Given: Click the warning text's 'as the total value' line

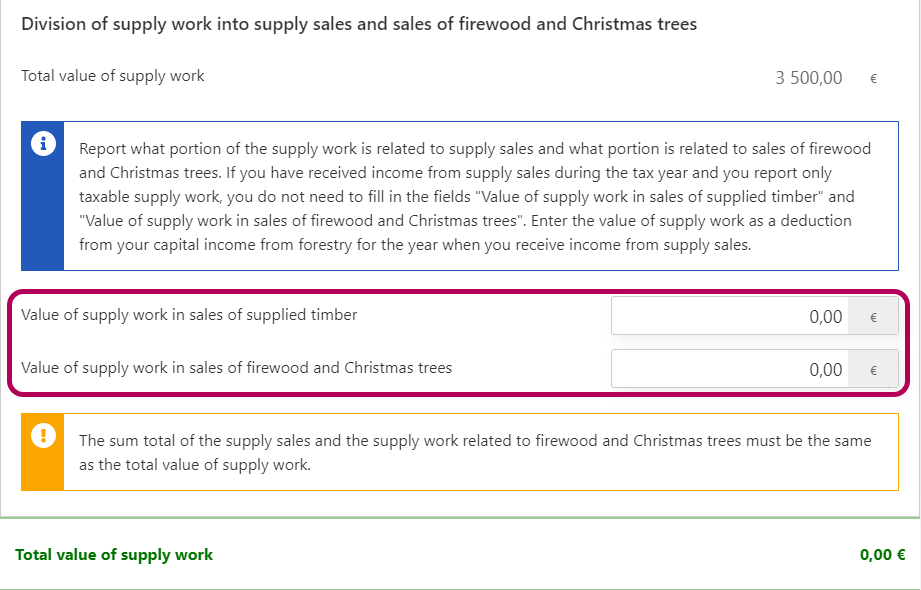Looking at the screenshot, I should (195, 465).
